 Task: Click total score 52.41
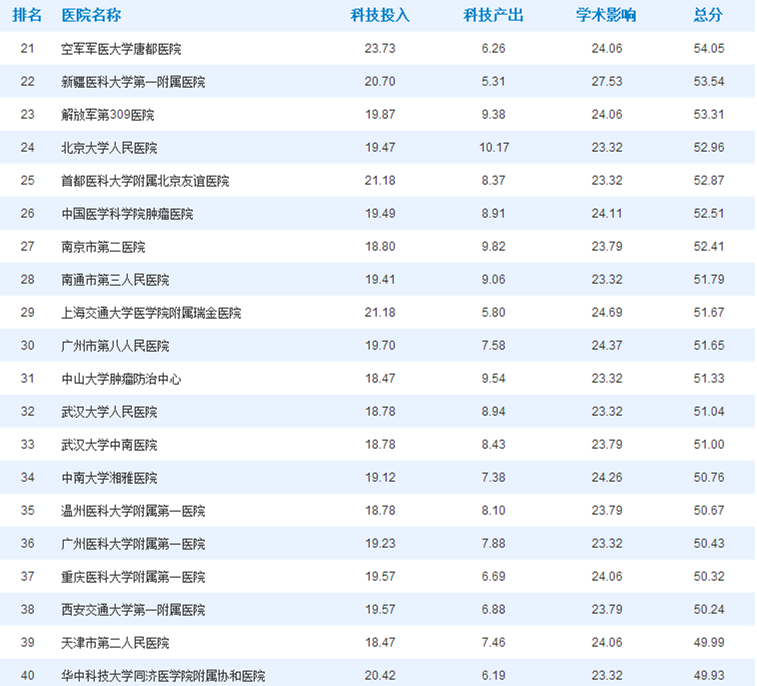pos(709,246)
